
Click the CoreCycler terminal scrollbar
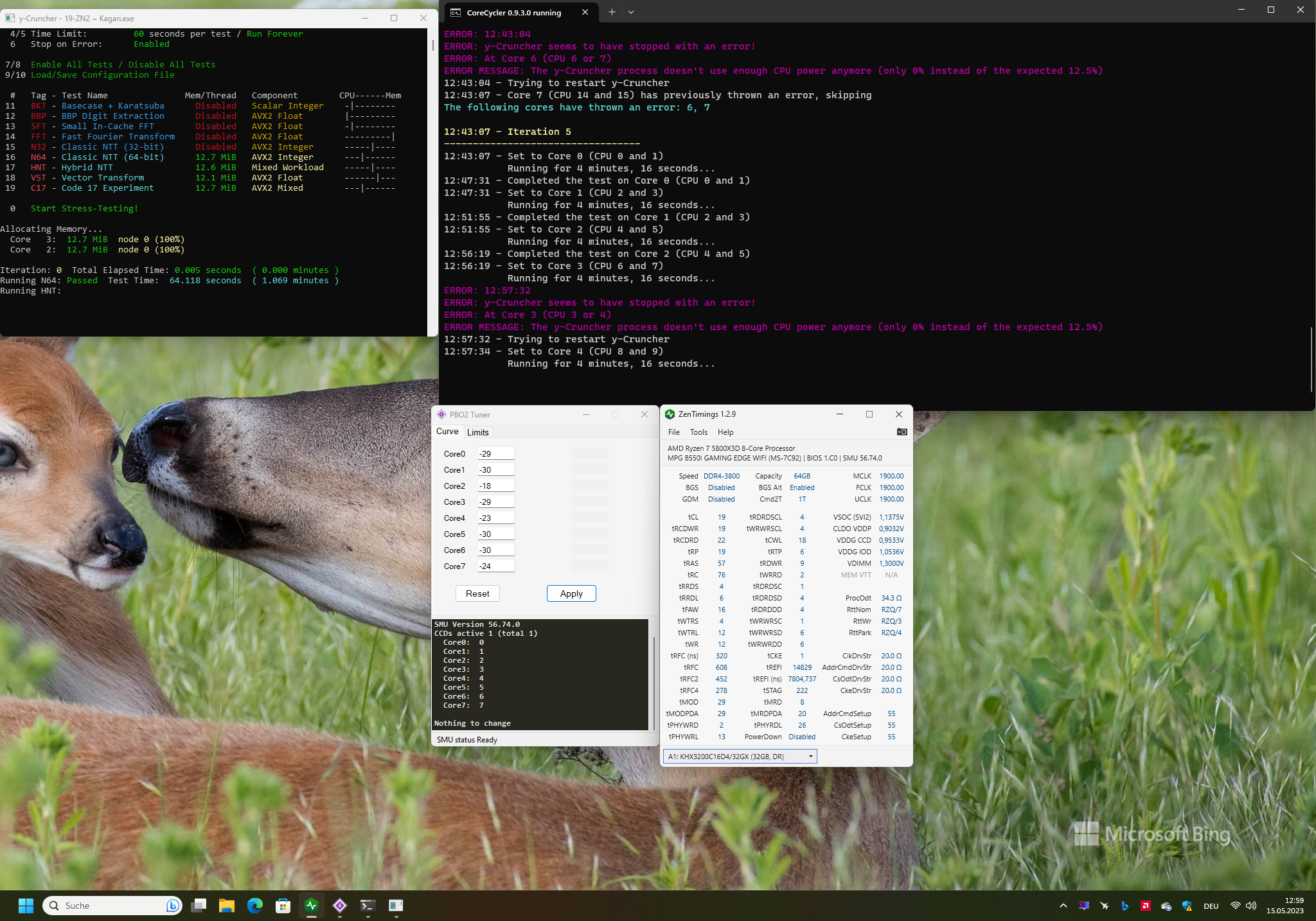point(1311,360)
